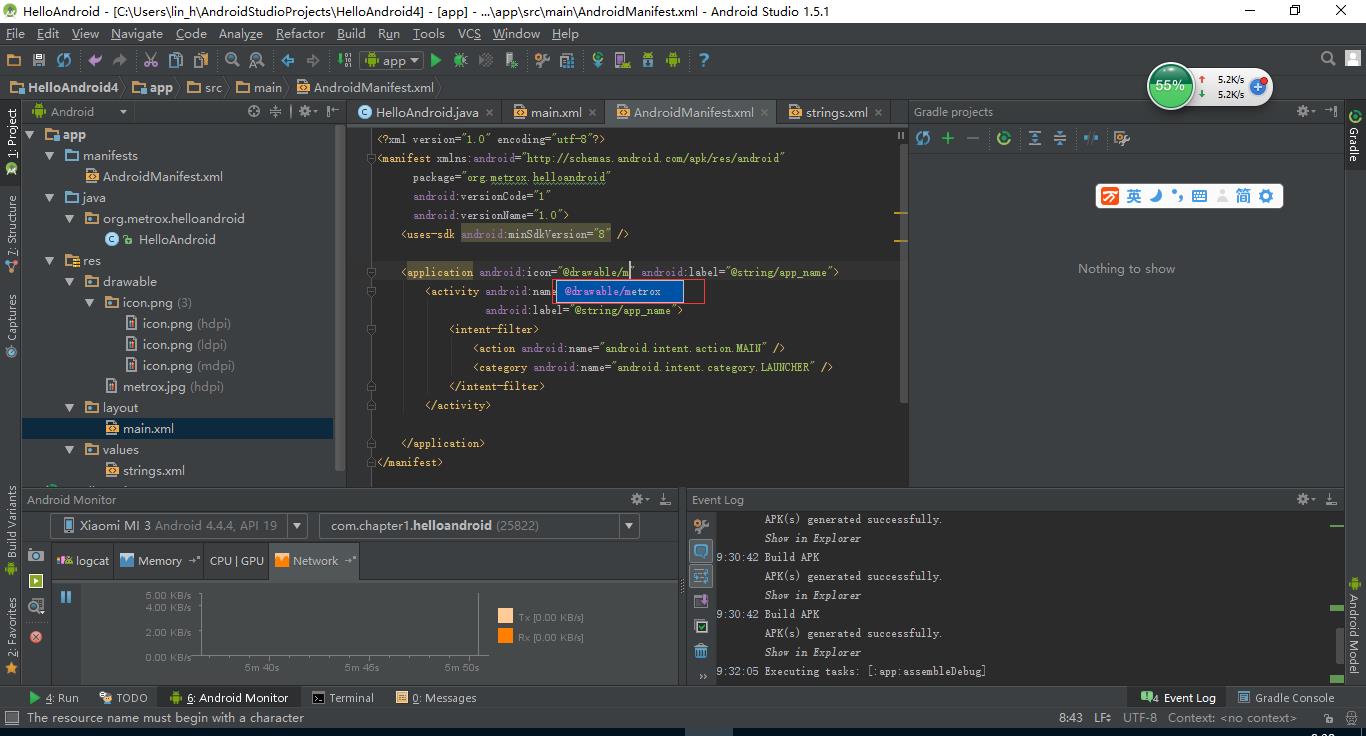Select @drawable/metrox autocomplete suggestion
This screenshot has width=1366, height=736.
click(620, 291)
